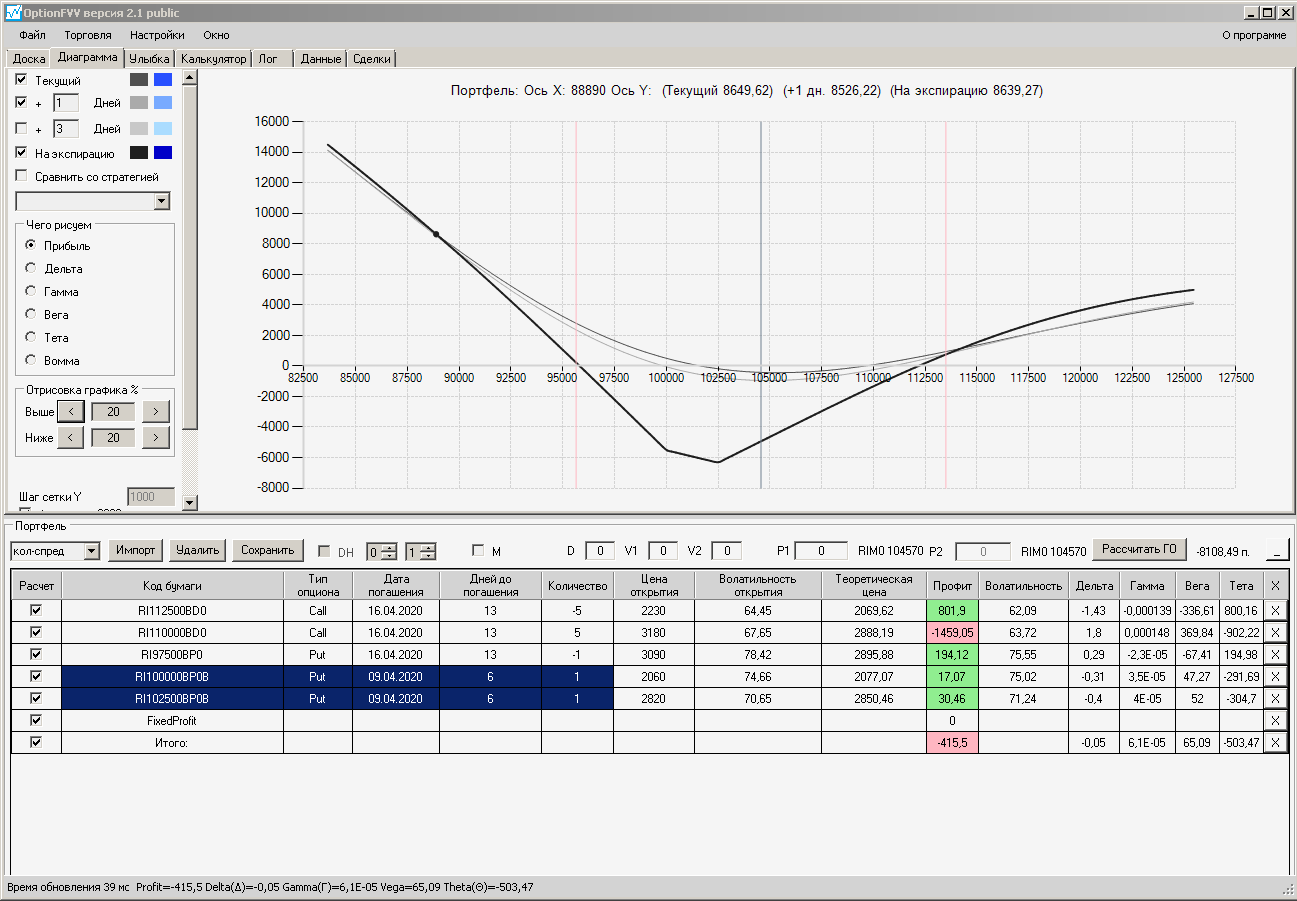
Task: Pick the dark blue swatch beside На экспирацию
Action: [x=163, y=153]
